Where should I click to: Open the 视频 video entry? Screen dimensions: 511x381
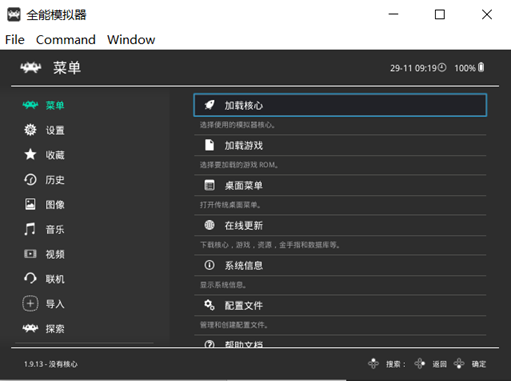(x=55, y=254)
